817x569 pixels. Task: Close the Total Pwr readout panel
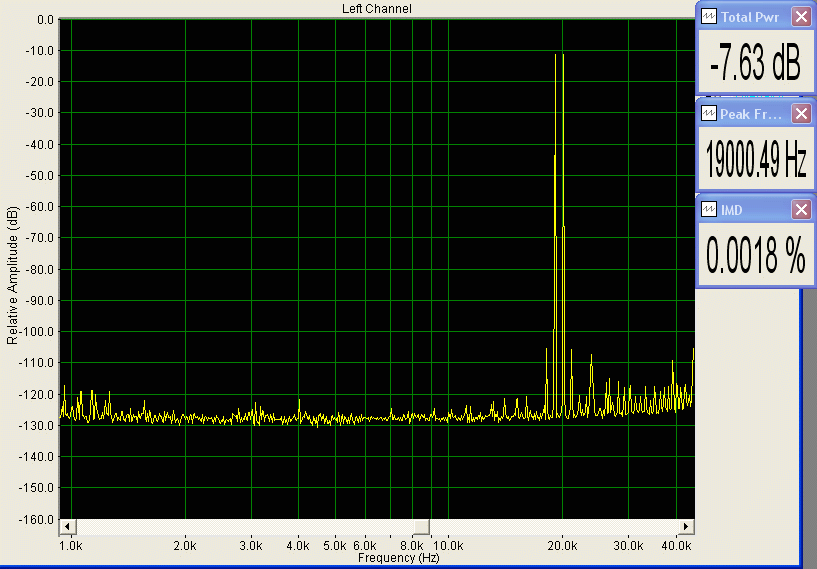pyautogui.click(x=801, y=17)
